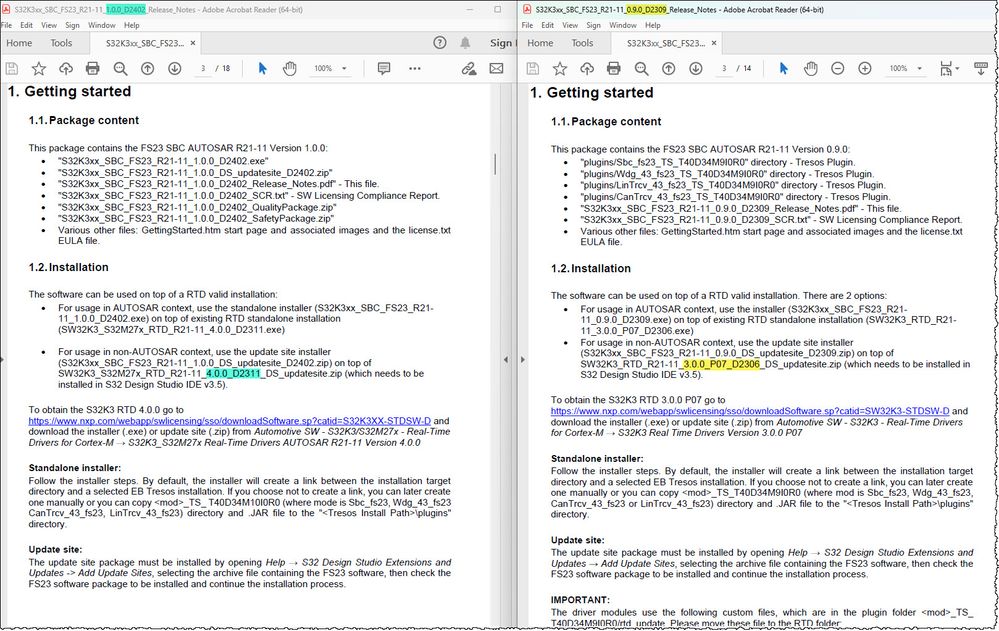999x631 pixels.
Task: Click highlighted 3.0.0_P07_D2306 text in right document
Action: coord(721,364)
